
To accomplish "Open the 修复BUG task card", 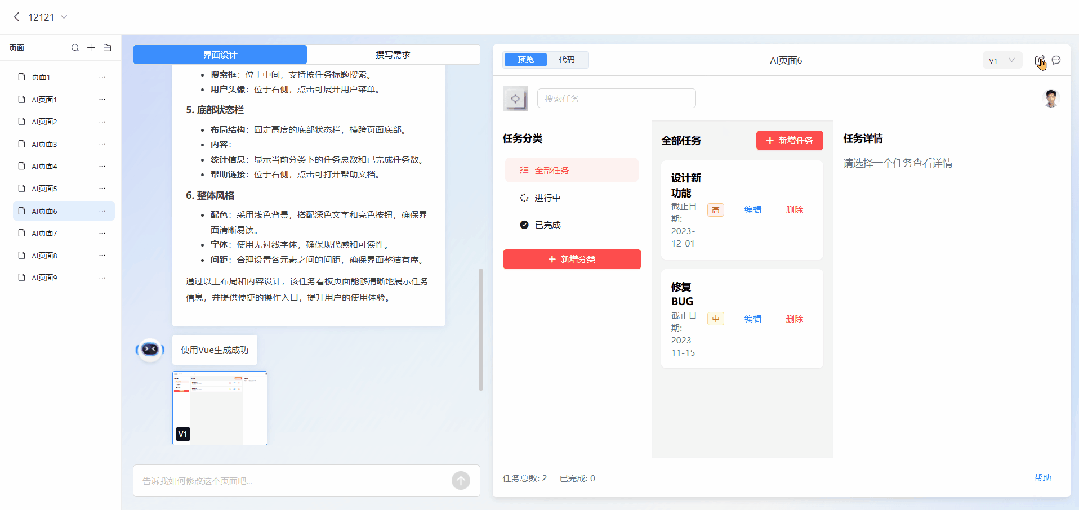I will pyautogui.click(x=742, y=319).
